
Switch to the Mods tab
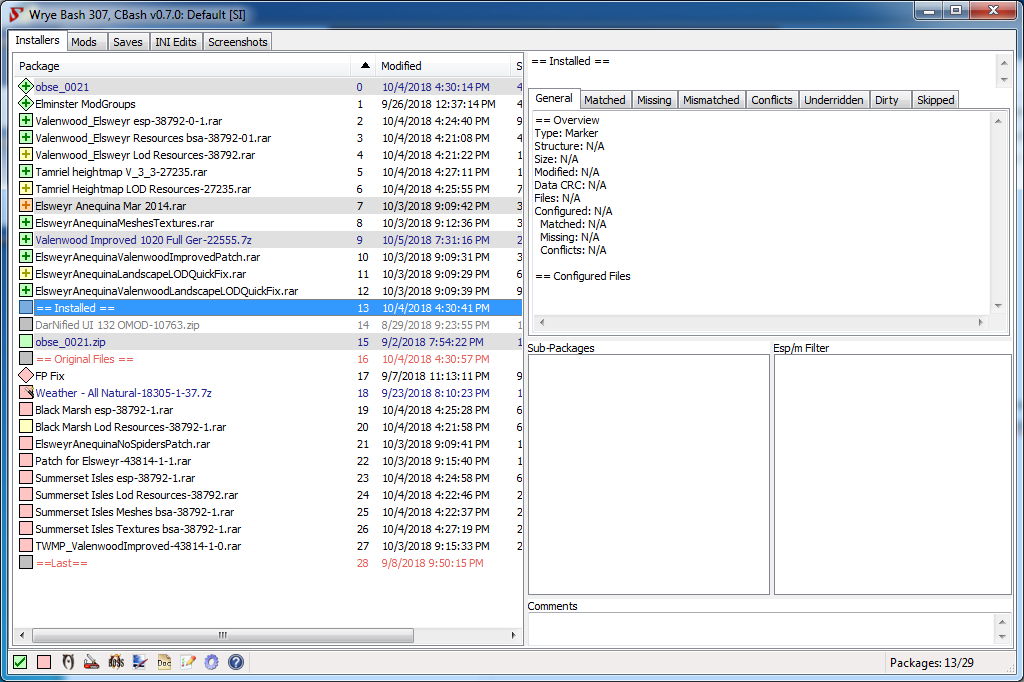[x=84, y=41]
